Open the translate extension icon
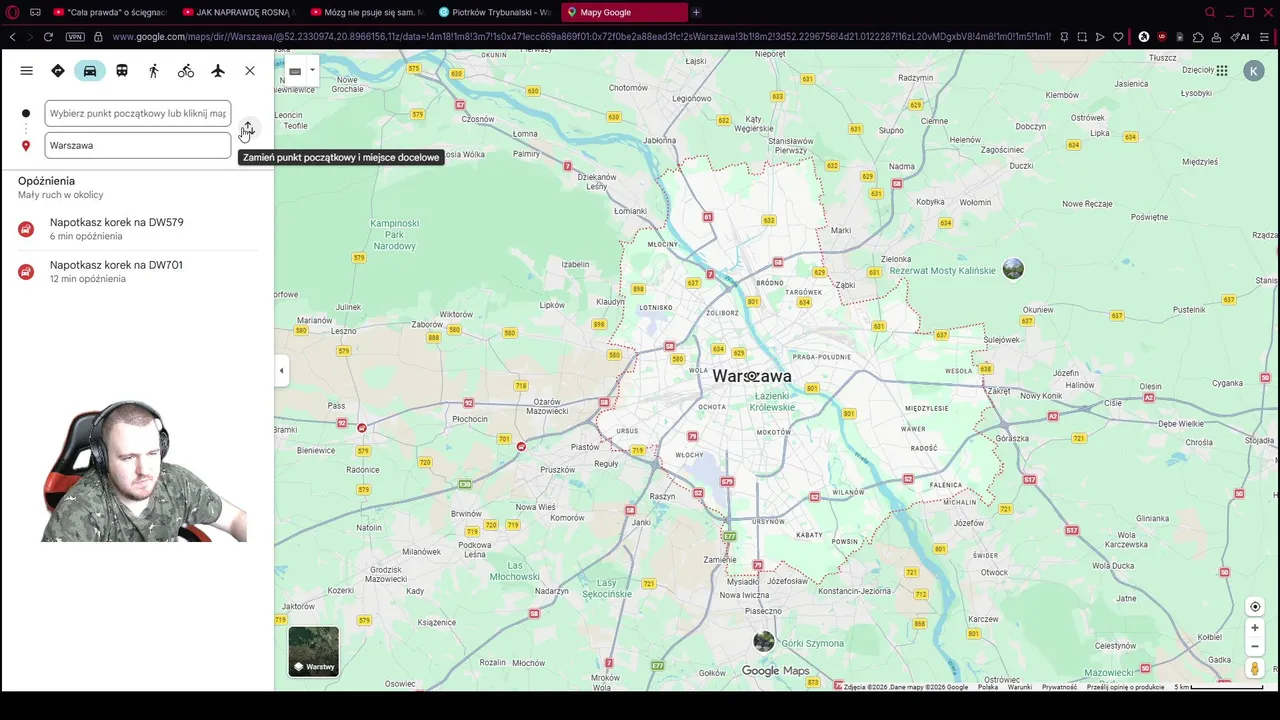The width and height of the screenshot is (1280, 720). 1144,37
